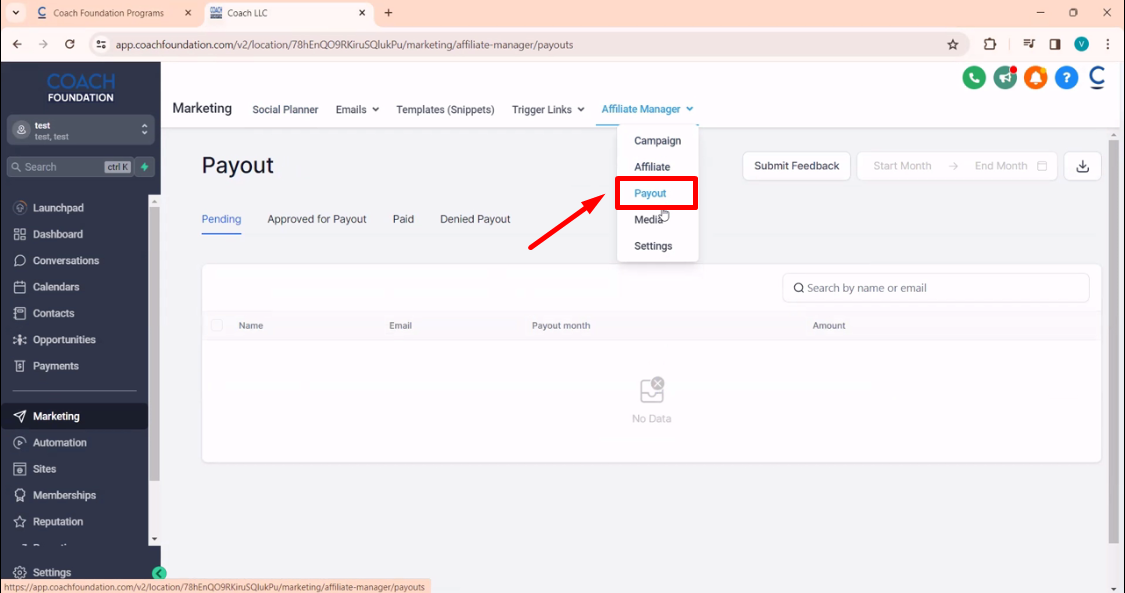Click the Amount column header

(x=829, y=326)
